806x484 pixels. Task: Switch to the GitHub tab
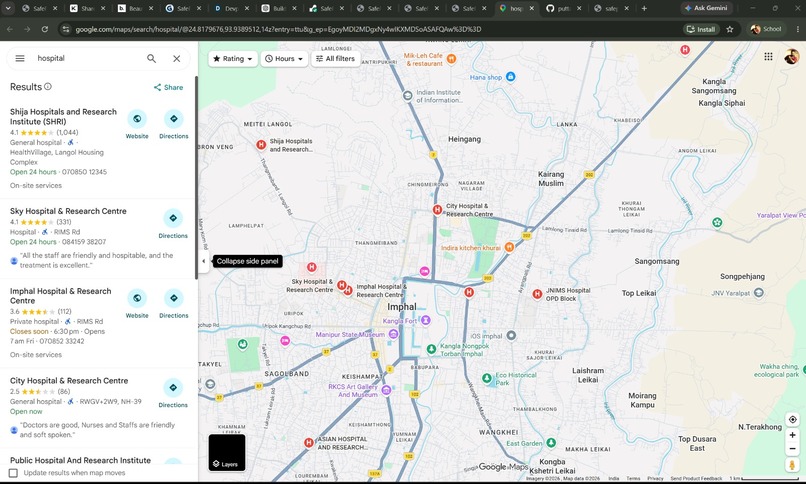(x=564, y=8)
